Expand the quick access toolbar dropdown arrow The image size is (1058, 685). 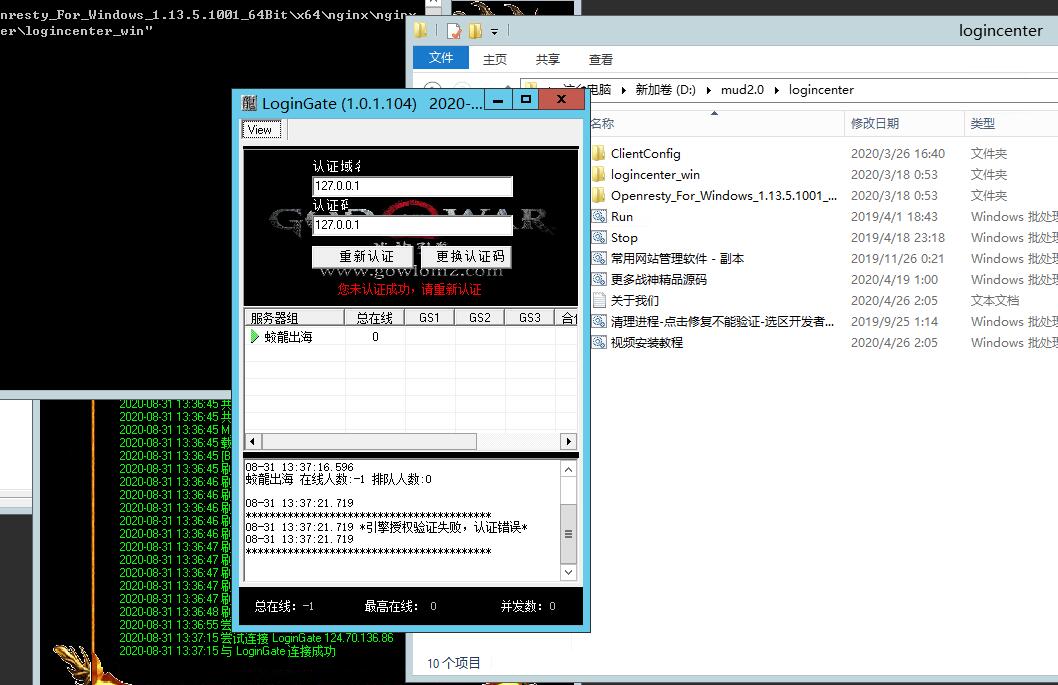pos(494,32)
